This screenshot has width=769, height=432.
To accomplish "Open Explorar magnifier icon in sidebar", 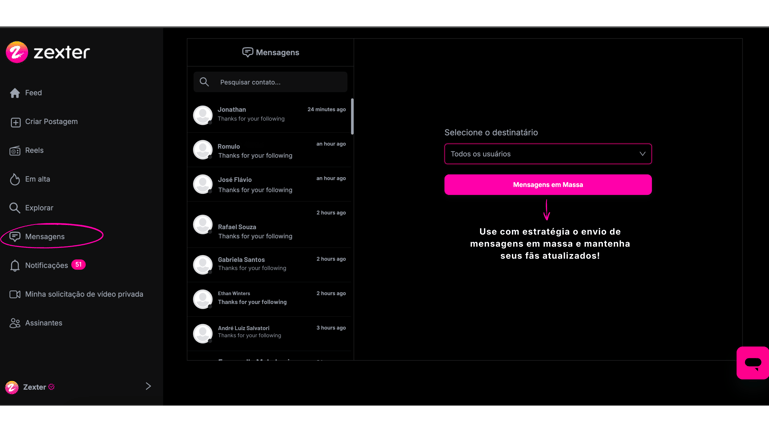I will [15, 208].
